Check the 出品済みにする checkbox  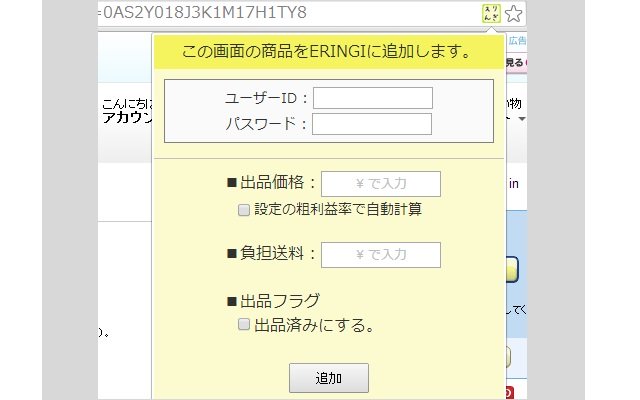[244, 324]
